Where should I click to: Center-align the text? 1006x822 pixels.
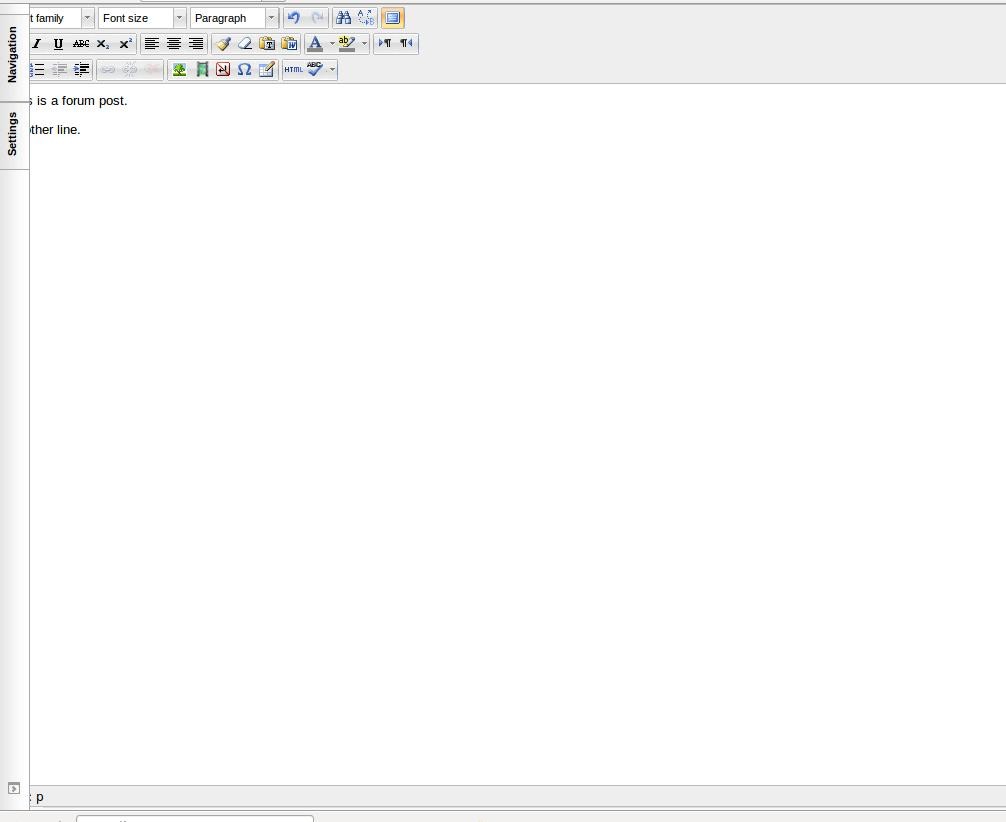(174, 44)
